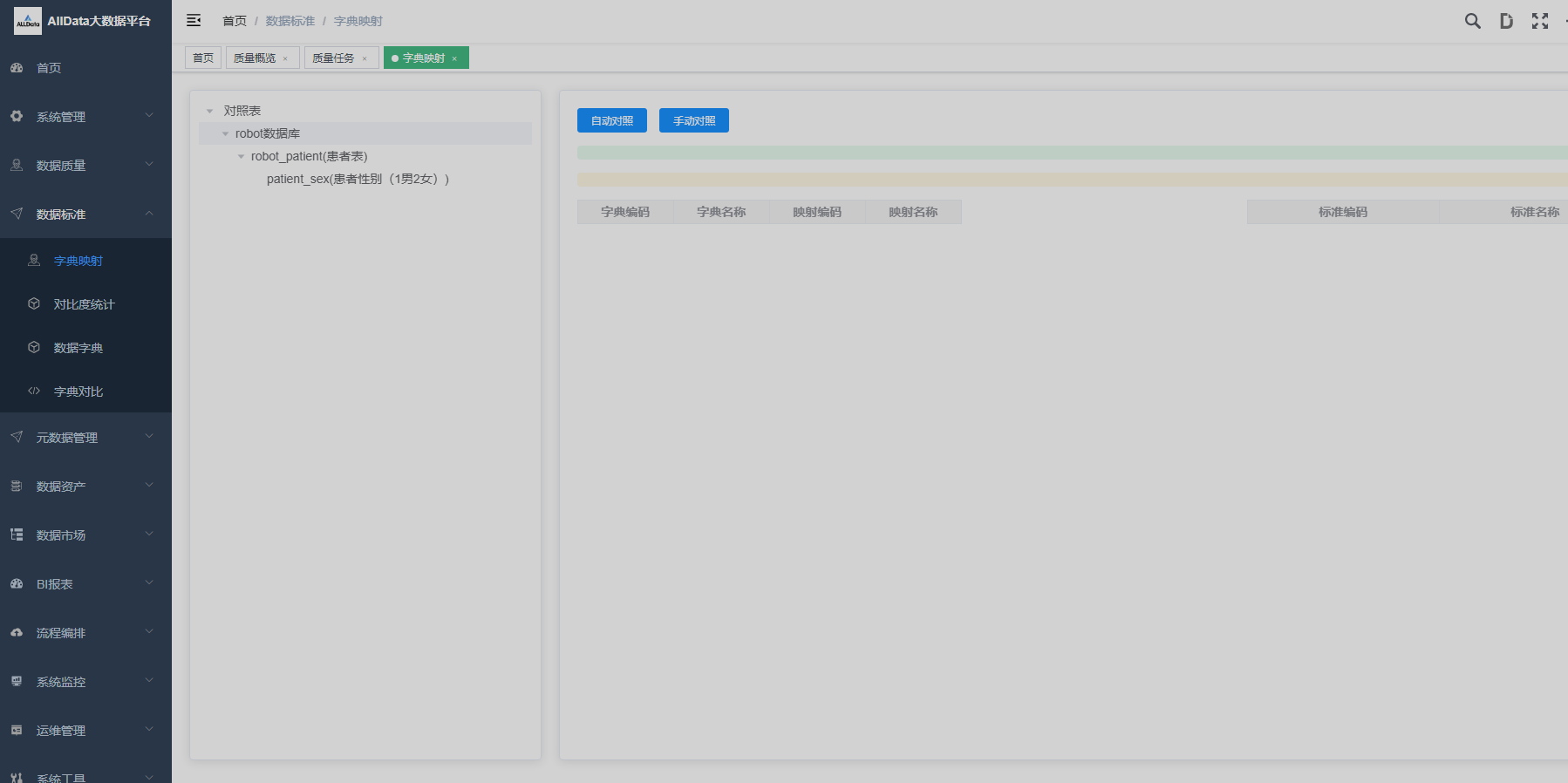Select patient_sex field in the tree
This screenshot has width=1568, height=783.
click(358, 179)
